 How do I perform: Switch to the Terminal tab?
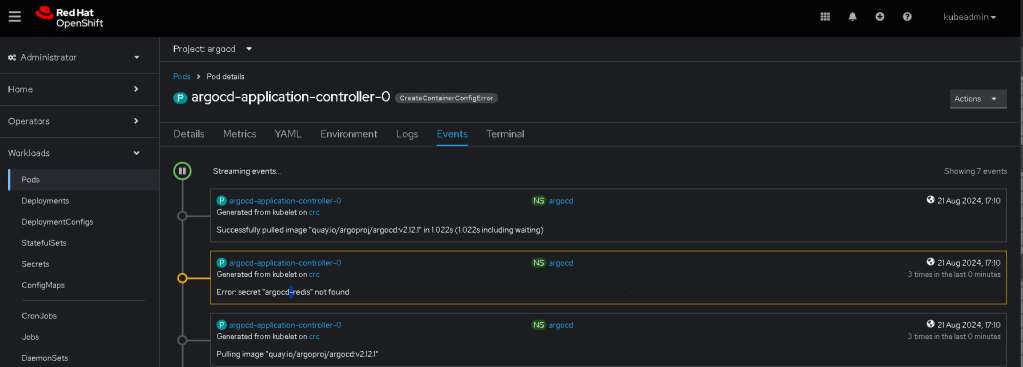[505, 134]
